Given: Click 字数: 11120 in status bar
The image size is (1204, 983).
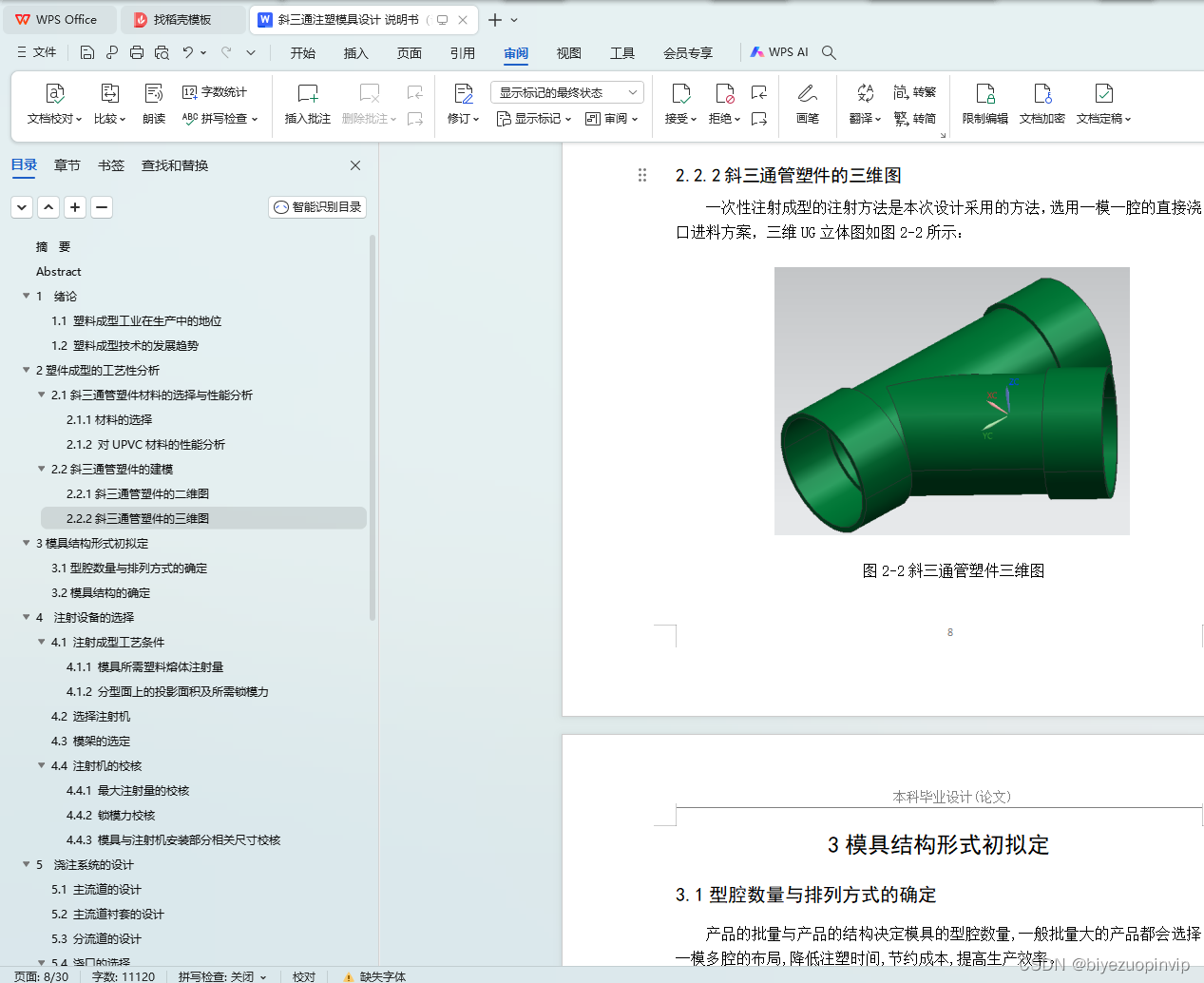Looking at the screenshot, I should [x=124, y=976].
